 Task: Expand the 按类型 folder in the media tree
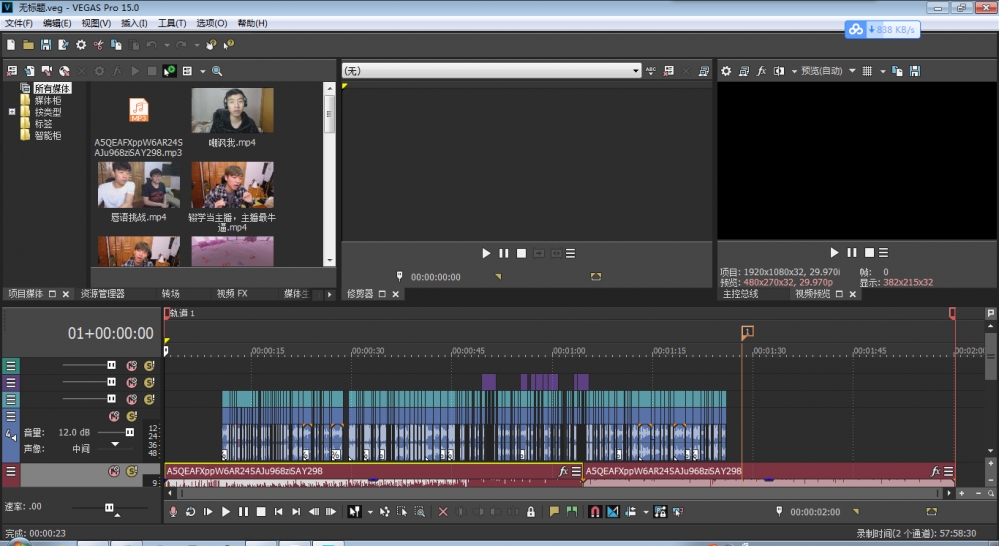(12, 112)
